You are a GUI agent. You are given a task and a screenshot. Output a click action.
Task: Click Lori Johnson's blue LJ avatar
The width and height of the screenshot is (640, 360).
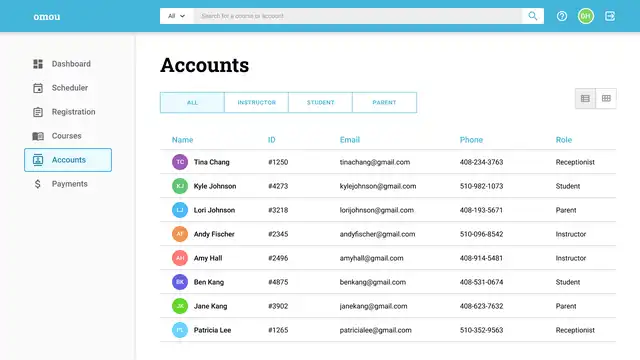tap(180, 210)
